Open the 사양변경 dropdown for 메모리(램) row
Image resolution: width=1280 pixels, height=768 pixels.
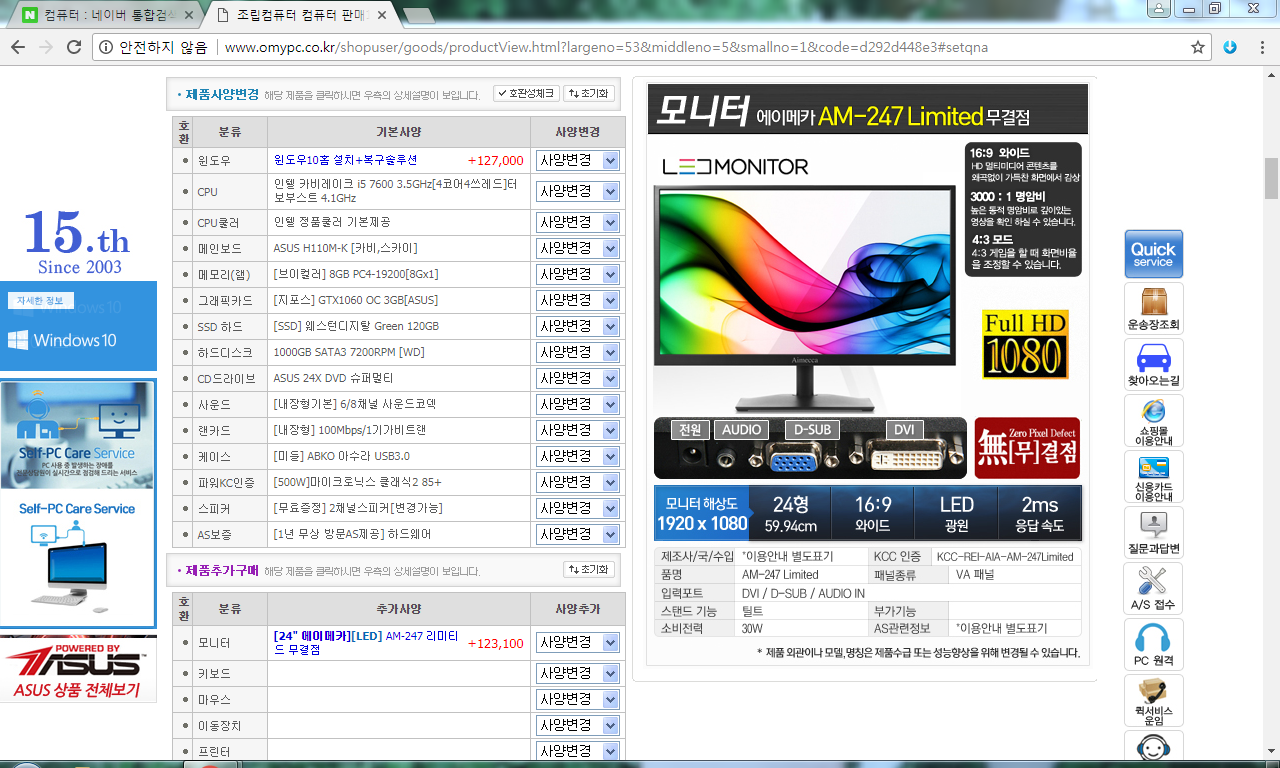click(x=577, y=274)
